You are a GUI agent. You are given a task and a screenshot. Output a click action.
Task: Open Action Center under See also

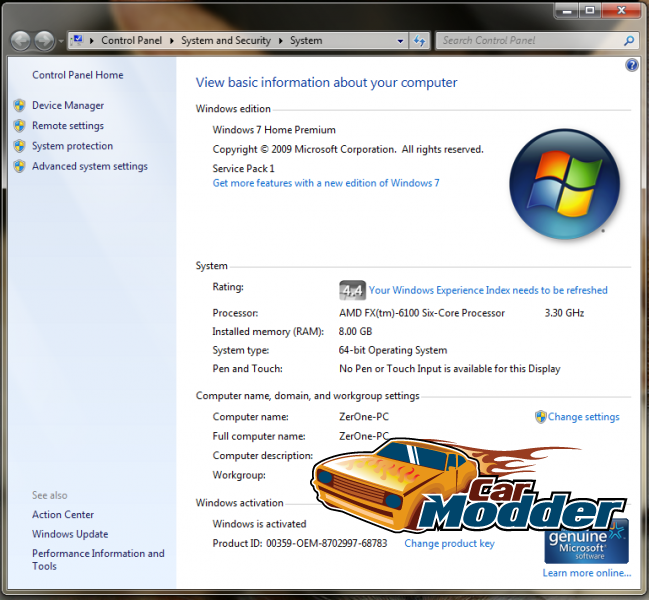click(63, 514)
